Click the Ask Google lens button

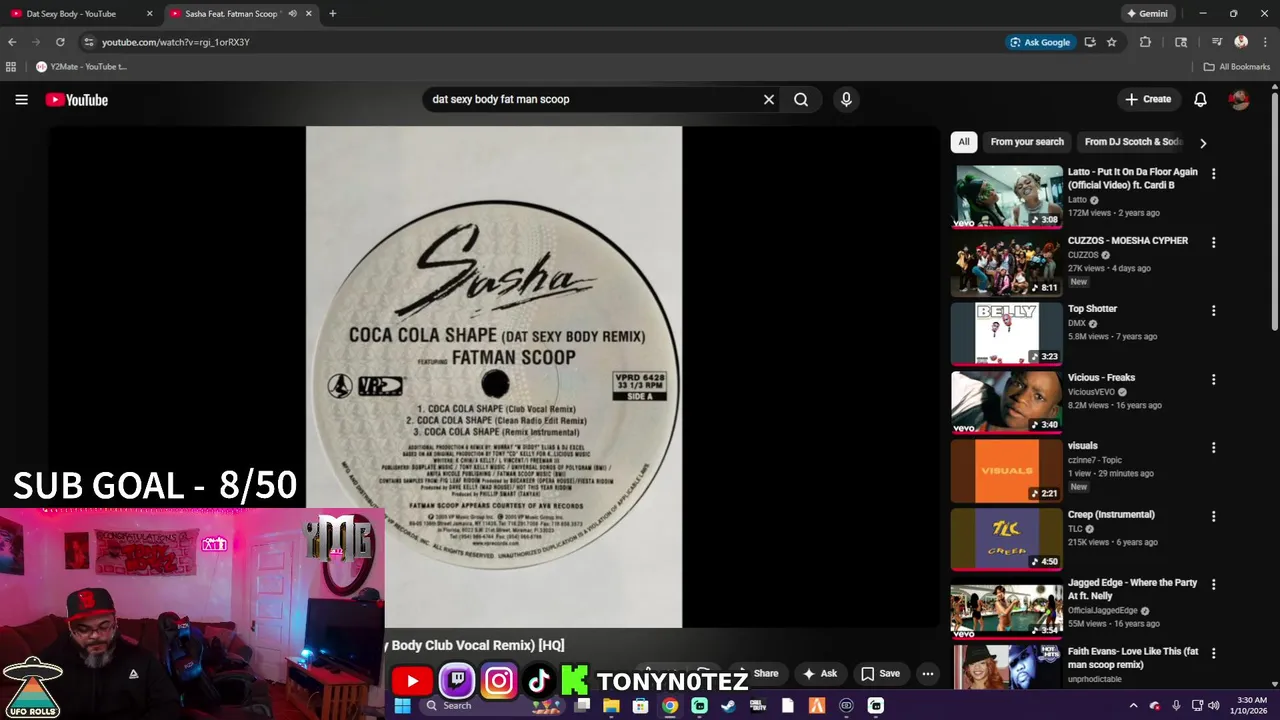1040,42
